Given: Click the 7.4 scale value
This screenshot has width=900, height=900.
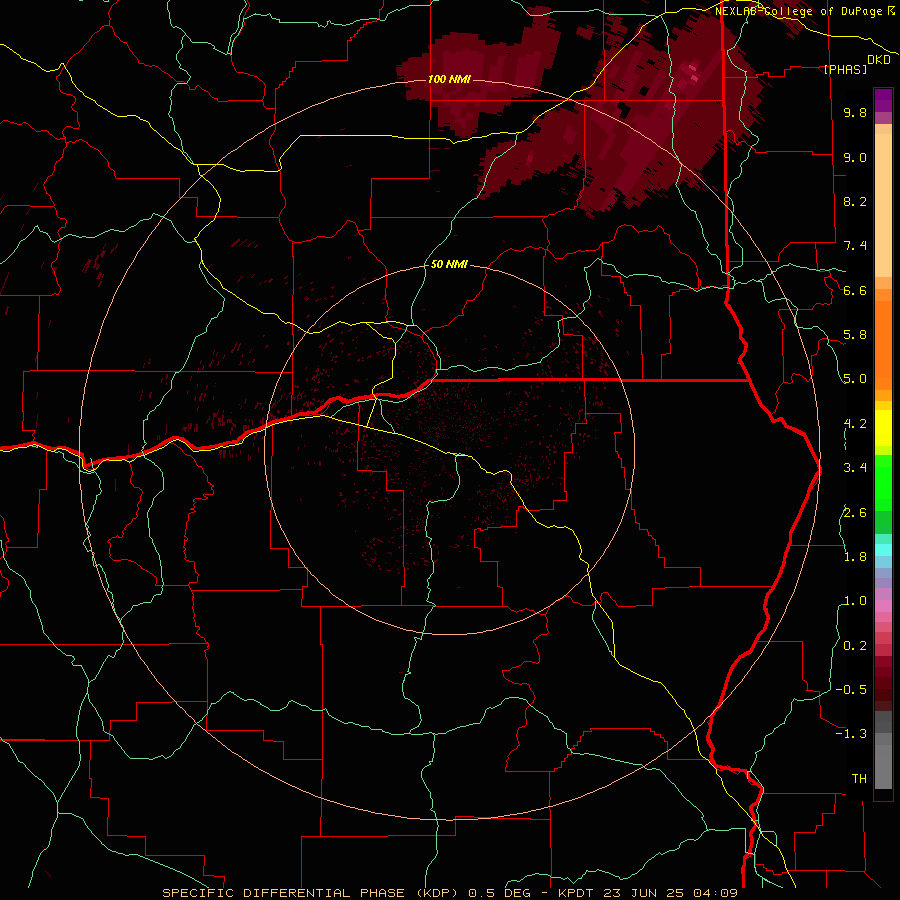Looking at the screenshot, I should (855, 246).
